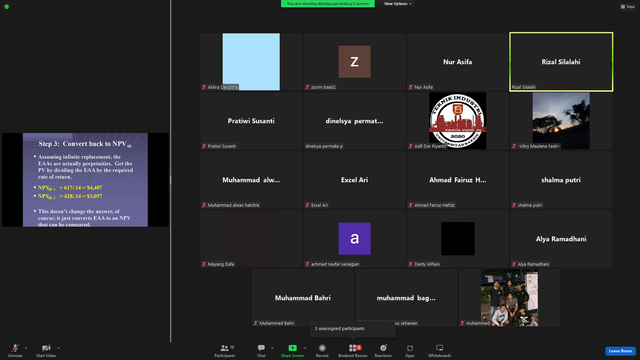Screen dimensions: 640x360
Task: Click Nur Asifa's muted mic icon
Action: pos(411,87)
